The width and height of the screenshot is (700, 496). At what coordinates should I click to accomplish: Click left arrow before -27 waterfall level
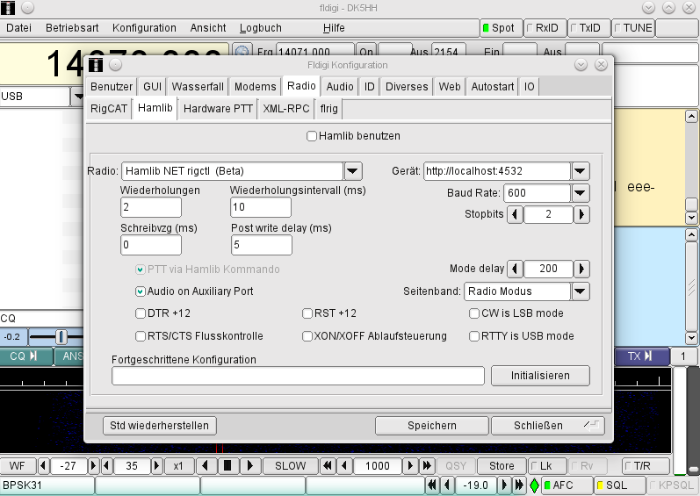click(x=43, y=466)
